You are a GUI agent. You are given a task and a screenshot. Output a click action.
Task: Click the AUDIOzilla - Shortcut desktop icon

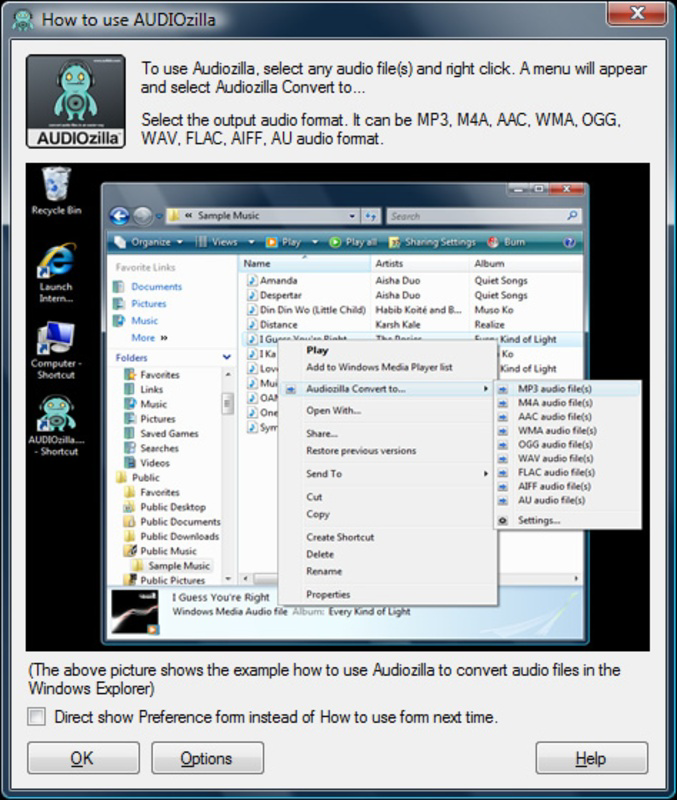56,426
